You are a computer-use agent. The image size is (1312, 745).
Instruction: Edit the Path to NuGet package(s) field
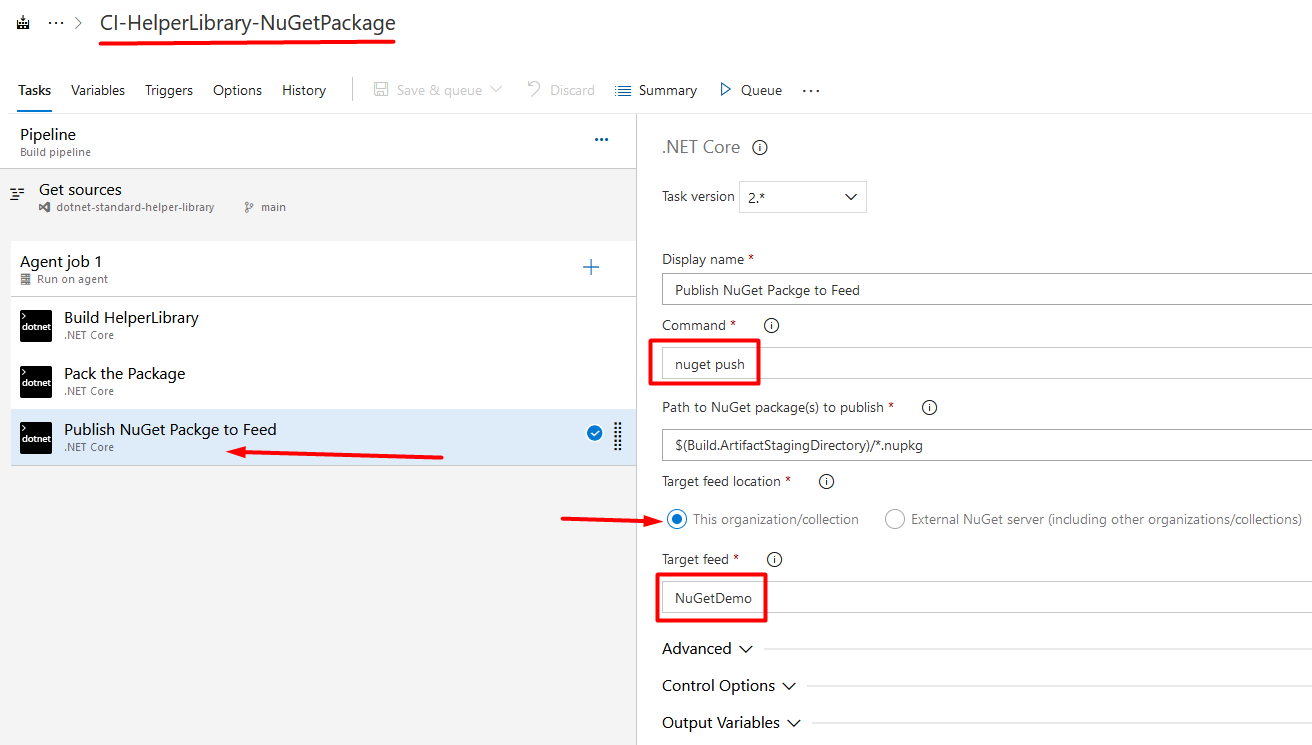(x=987, y=445)
